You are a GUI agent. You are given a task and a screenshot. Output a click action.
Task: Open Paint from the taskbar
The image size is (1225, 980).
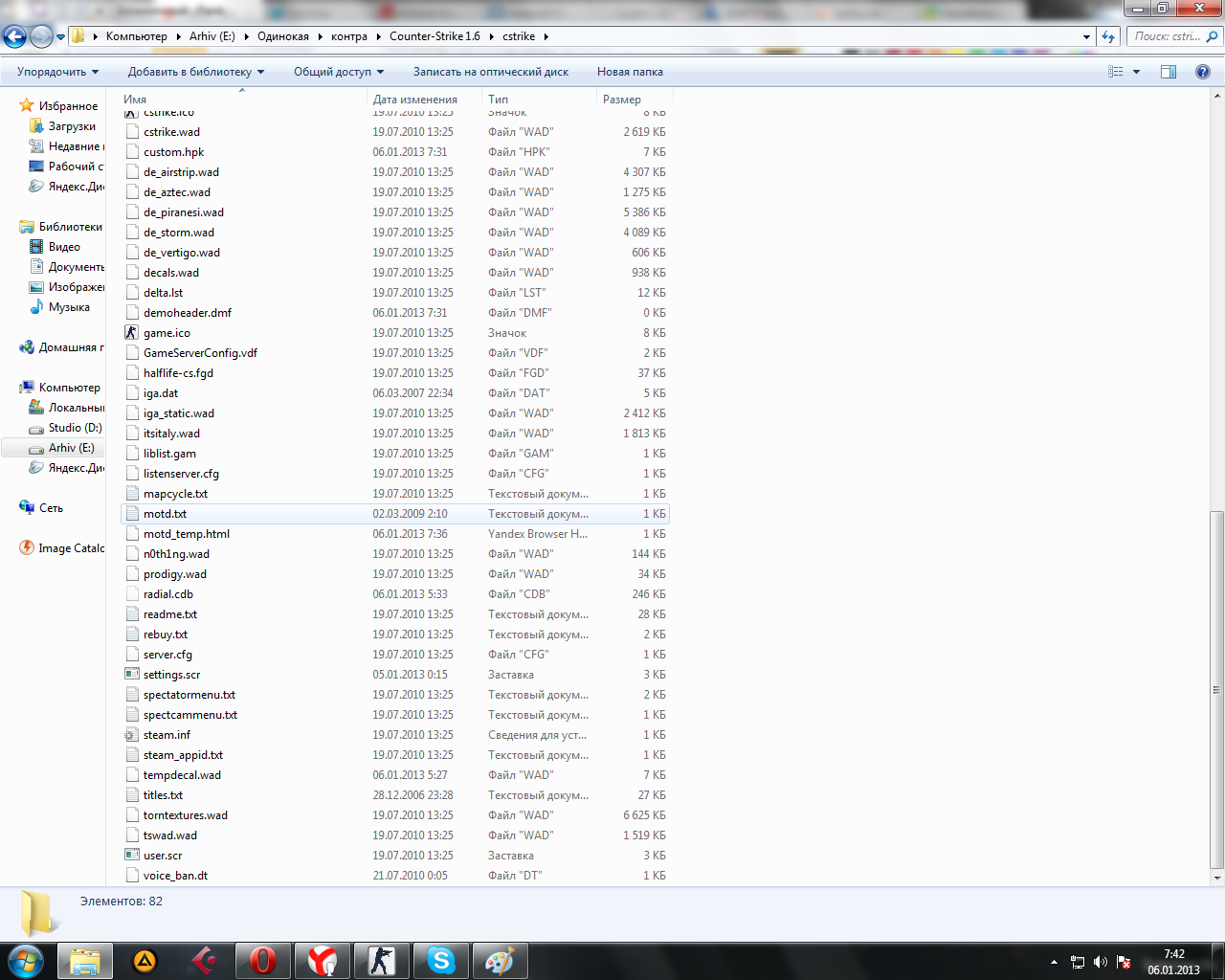(501, 961)
